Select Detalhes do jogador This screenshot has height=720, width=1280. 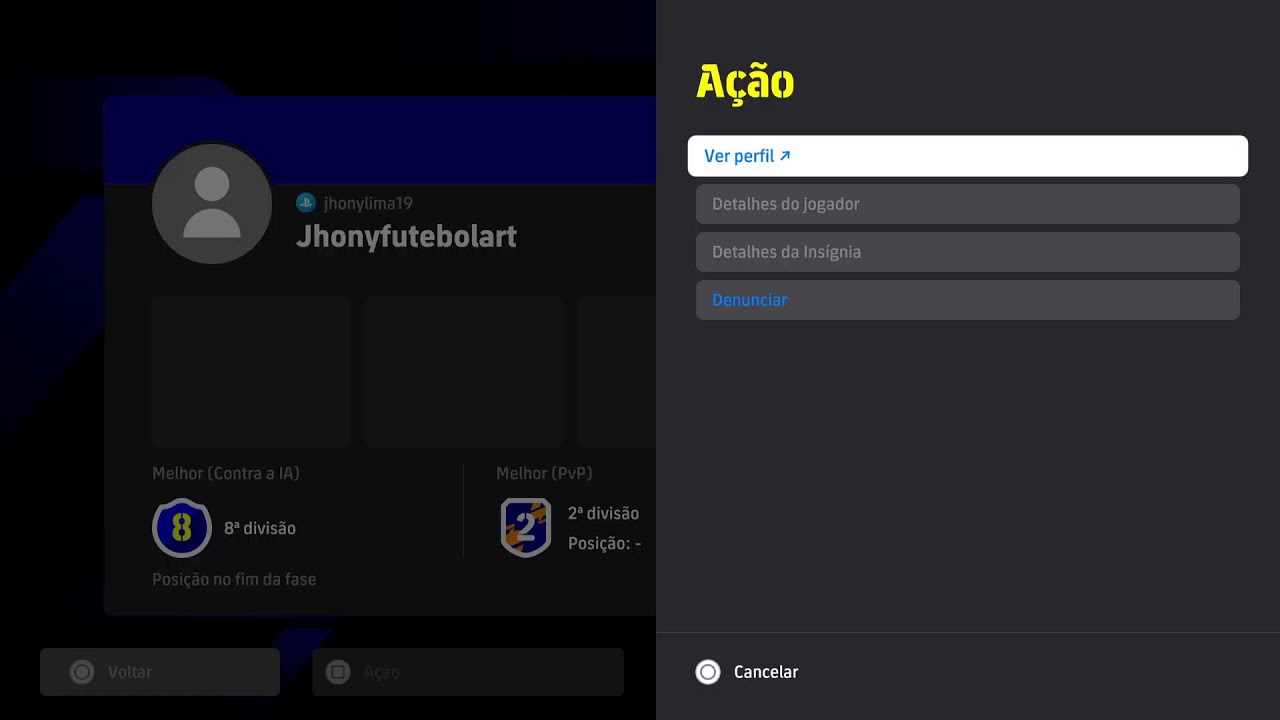point(967,204)
